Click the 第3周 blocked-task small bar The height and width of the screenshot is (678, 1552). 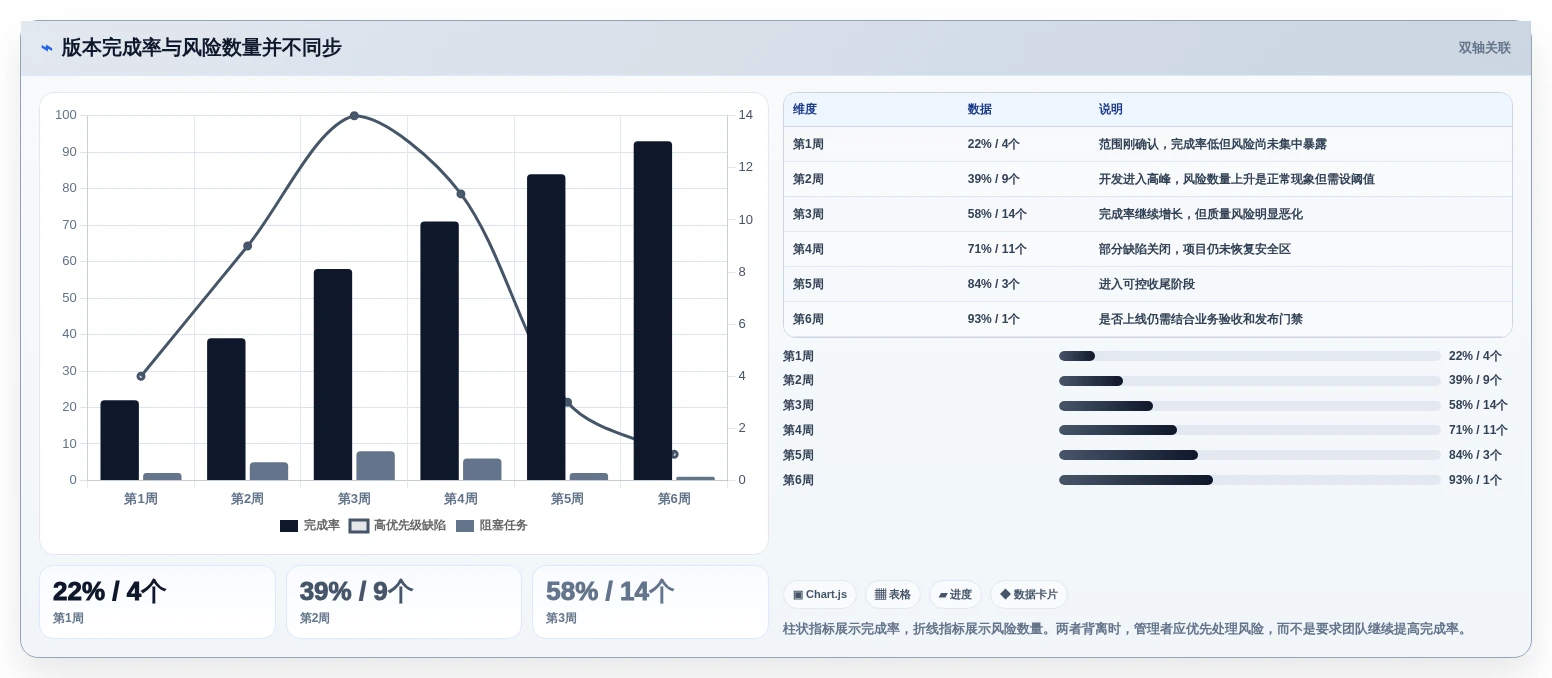pyautogui.click(x=375, y=466)
